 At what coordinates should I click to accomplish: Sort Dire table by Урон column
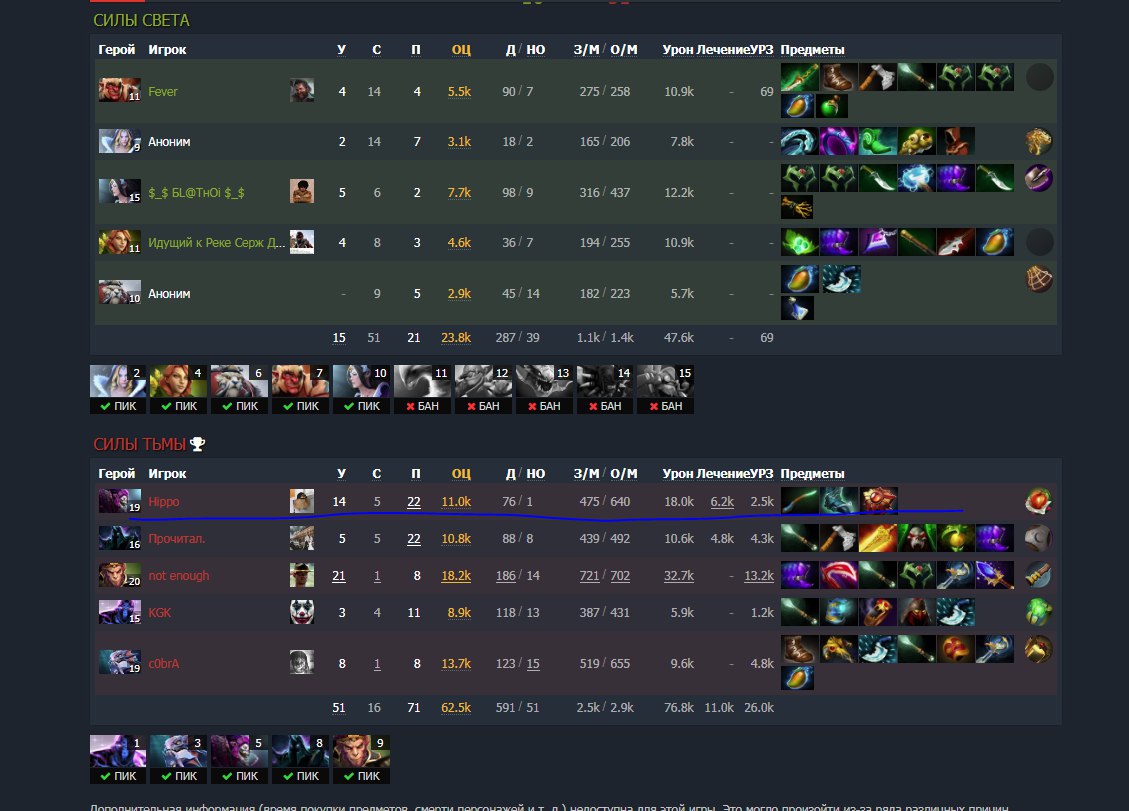(678, 473)
